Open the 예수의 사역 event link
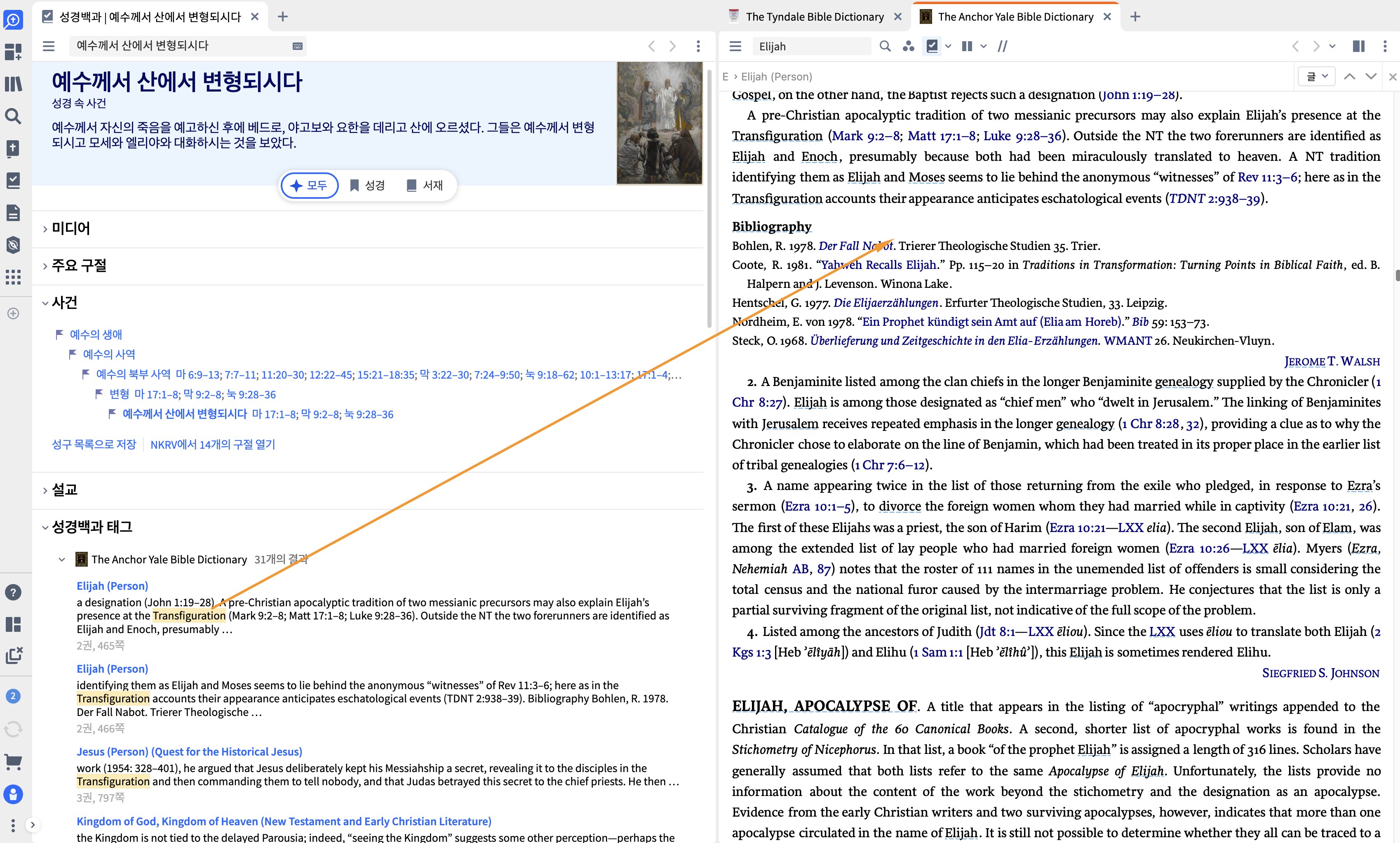This screenshot has width=1400, height=843. [109, 354]
